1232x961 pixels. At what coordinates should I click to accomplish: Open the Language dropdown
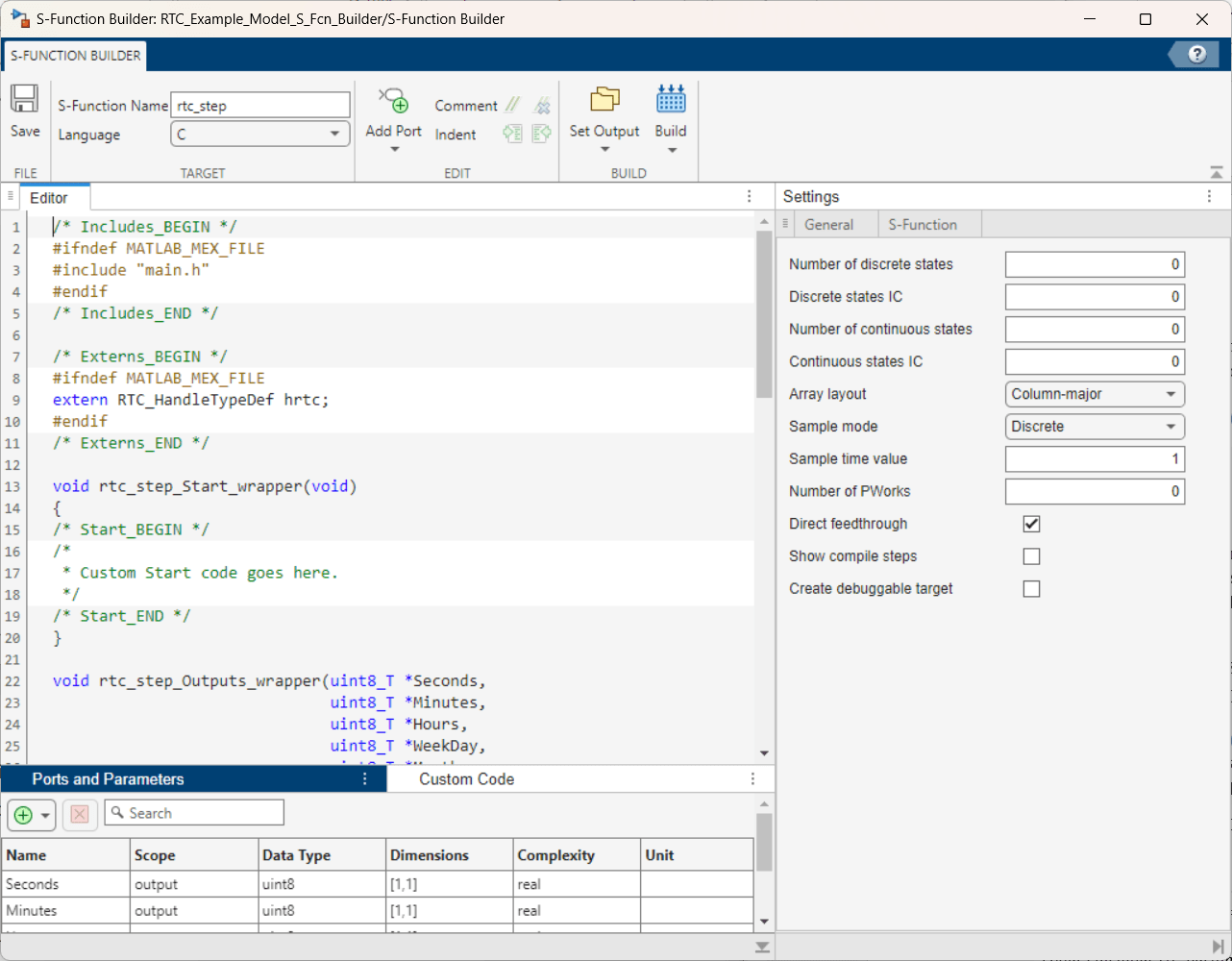pyautogui.click(x=259, y=135)
